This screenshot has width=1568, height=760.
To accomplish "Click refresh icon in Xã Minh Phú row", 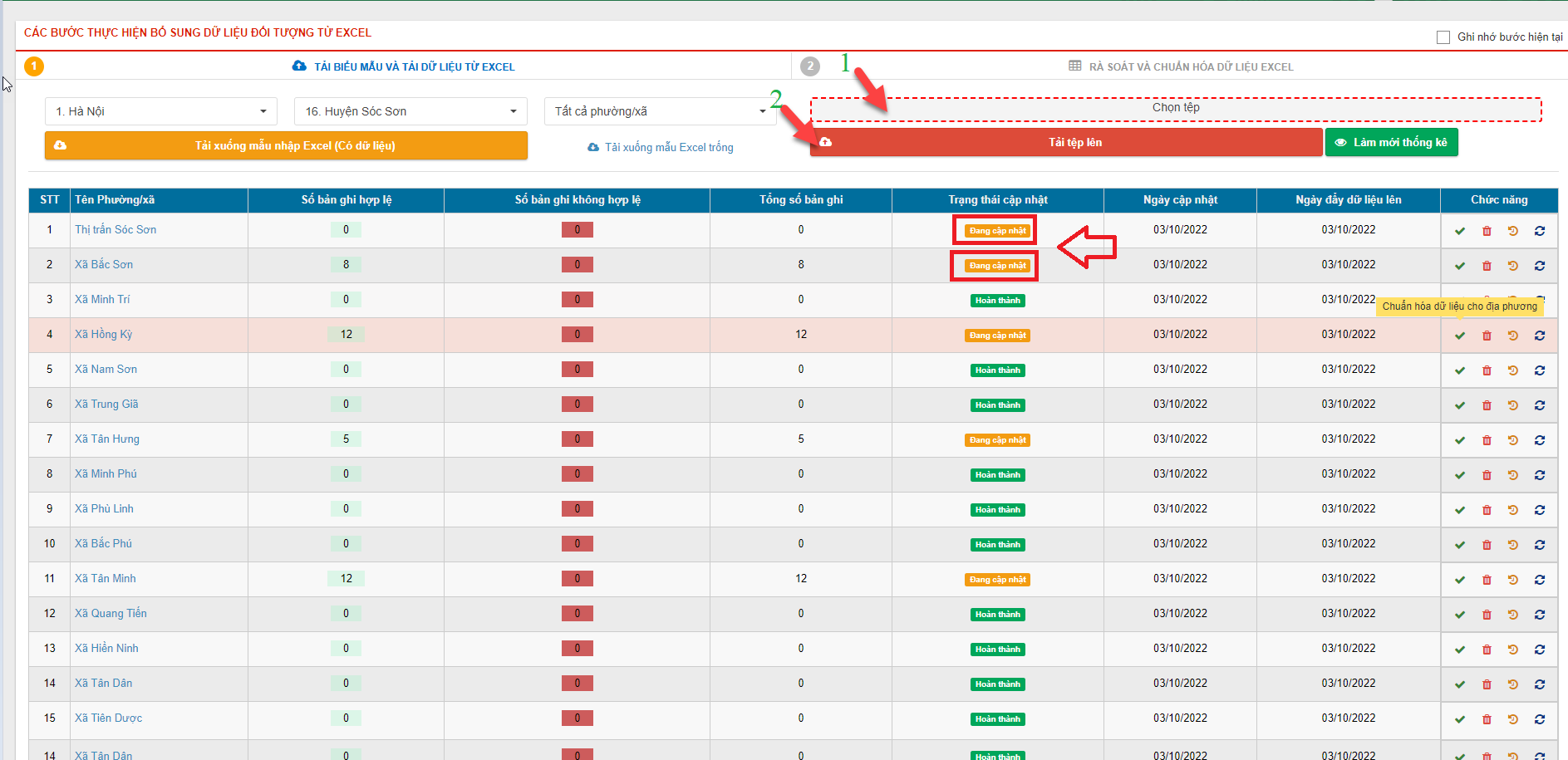I will pos(1540,475).
